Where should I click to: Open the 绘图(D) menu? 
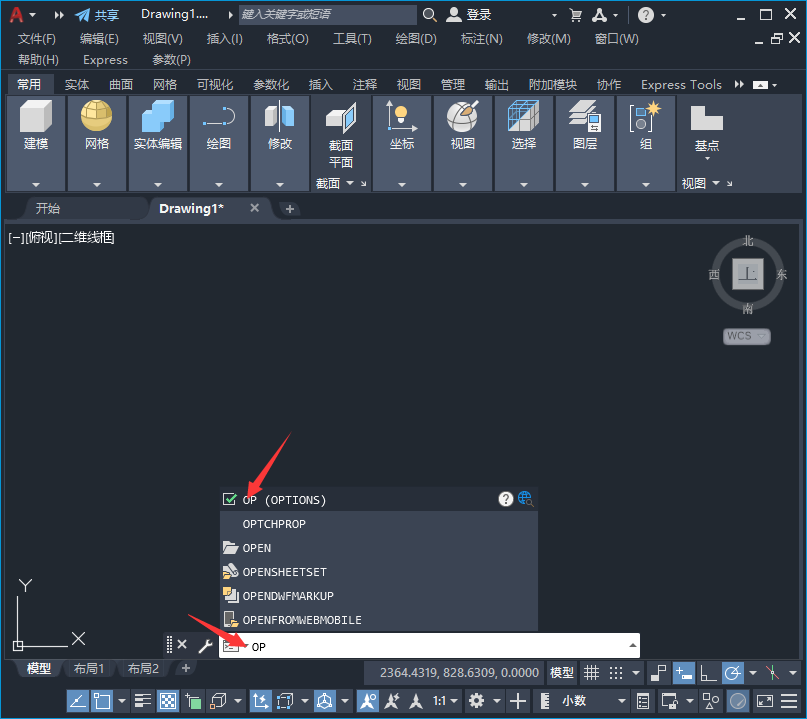click(416, 39)
